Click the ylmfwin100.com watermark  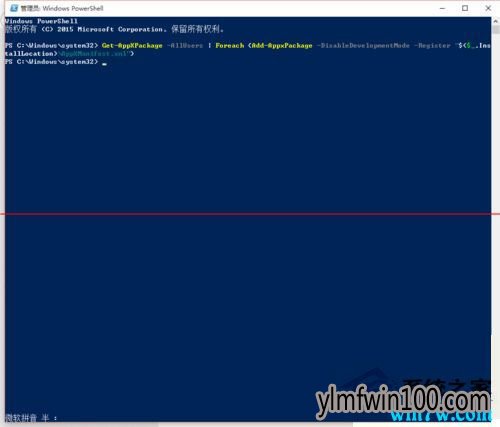403,399
